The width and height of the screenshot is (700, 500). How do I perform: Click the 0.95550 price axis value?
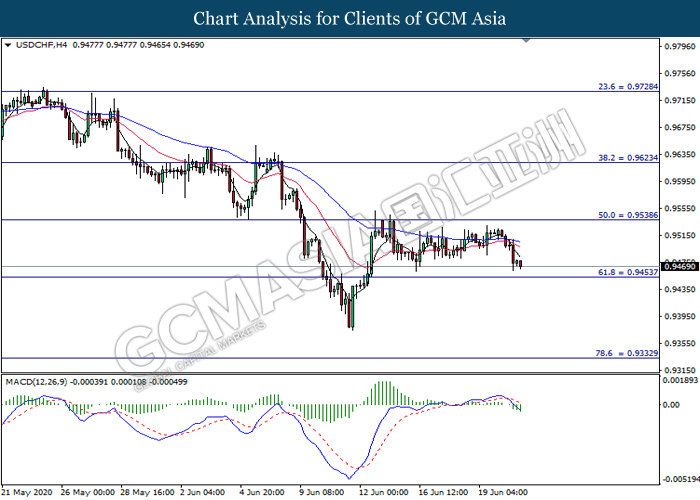pos(680,208)
